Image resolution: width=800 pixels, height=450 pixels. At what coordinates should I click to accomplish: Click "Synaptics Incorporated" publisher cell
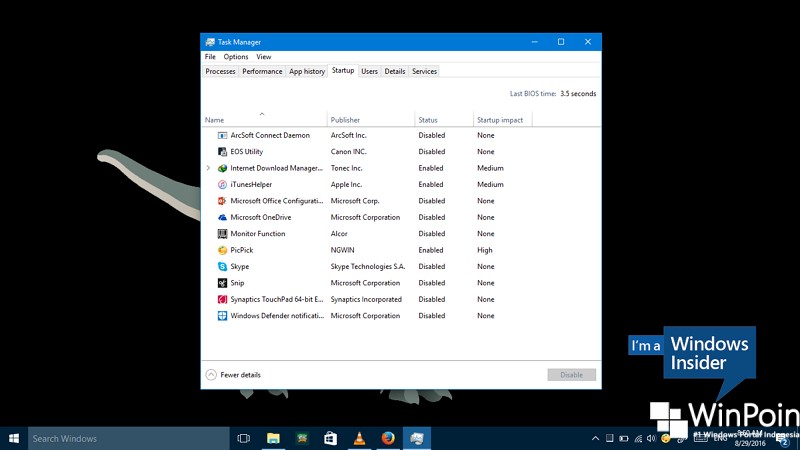(366, 299)
